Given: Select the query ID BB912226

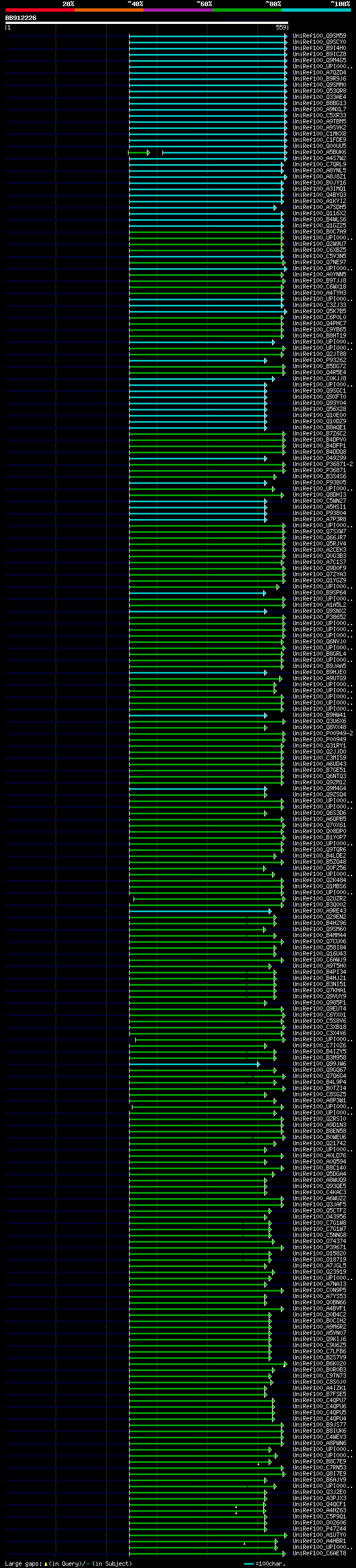Looking at the screenshot, I should click(x=21, y=18).
